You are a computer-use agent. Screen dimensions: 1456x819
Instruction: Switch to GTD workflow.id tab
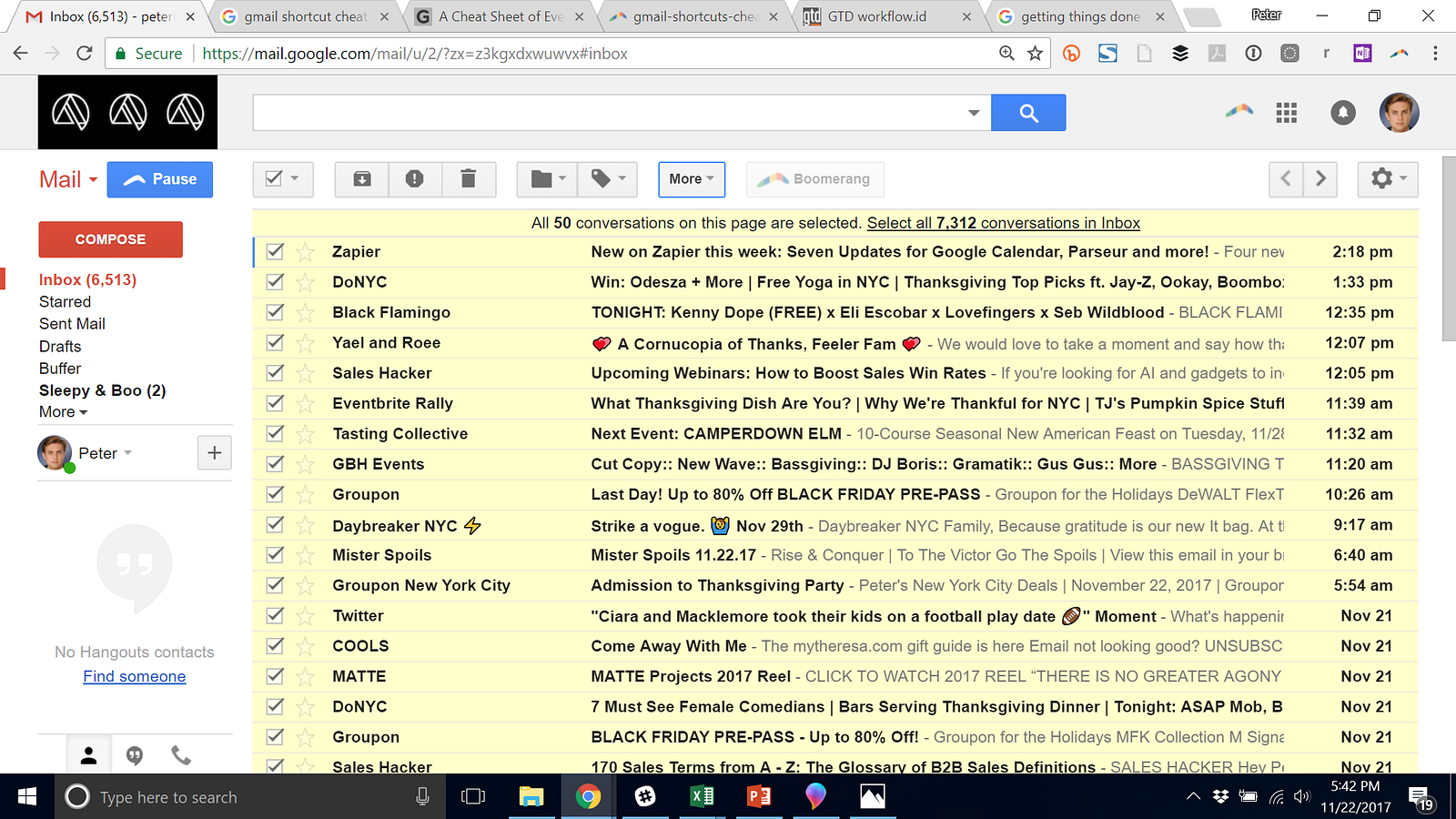click(890, 16)
